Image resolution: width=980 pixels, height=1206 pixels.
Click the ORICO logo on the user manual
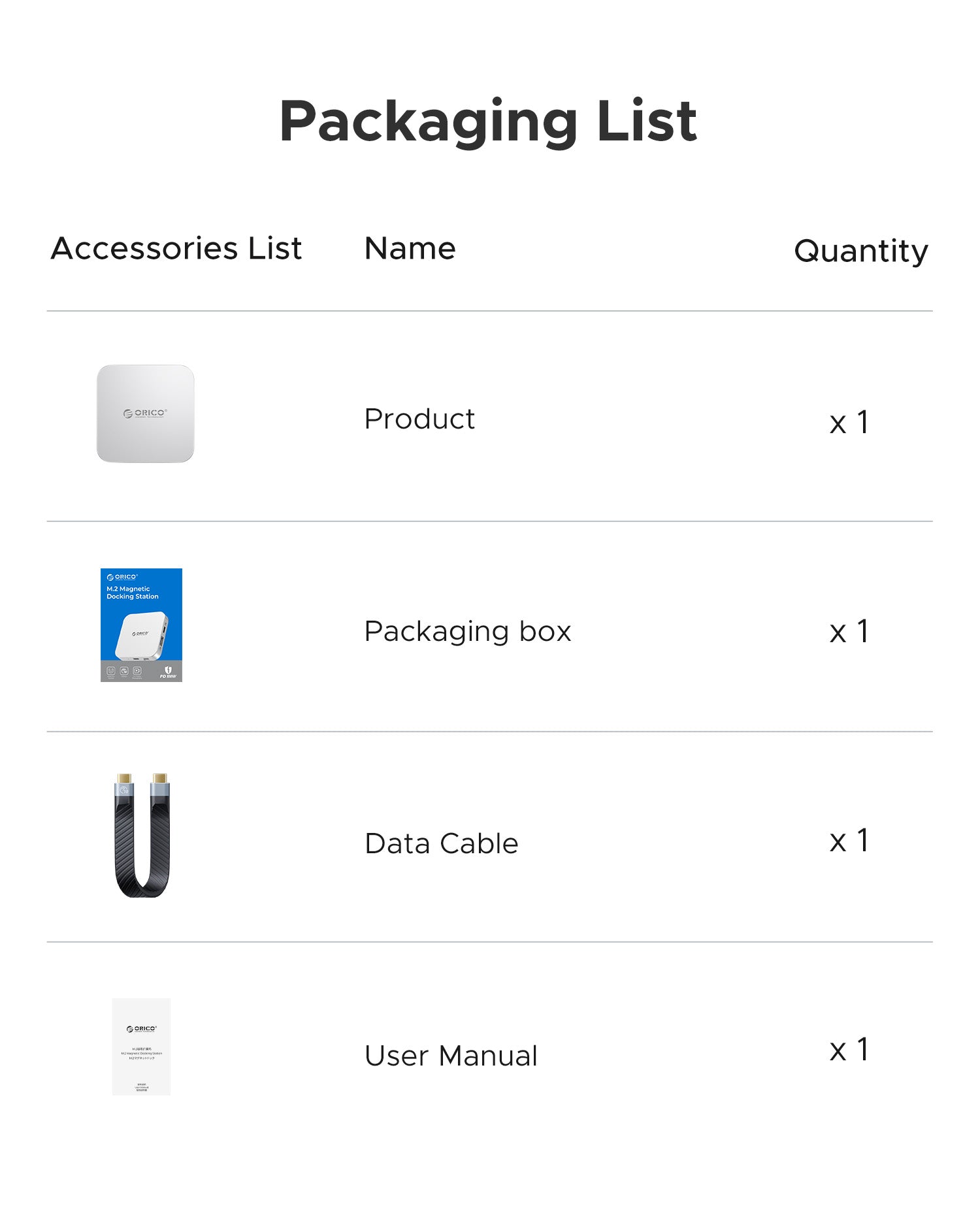141,1029
